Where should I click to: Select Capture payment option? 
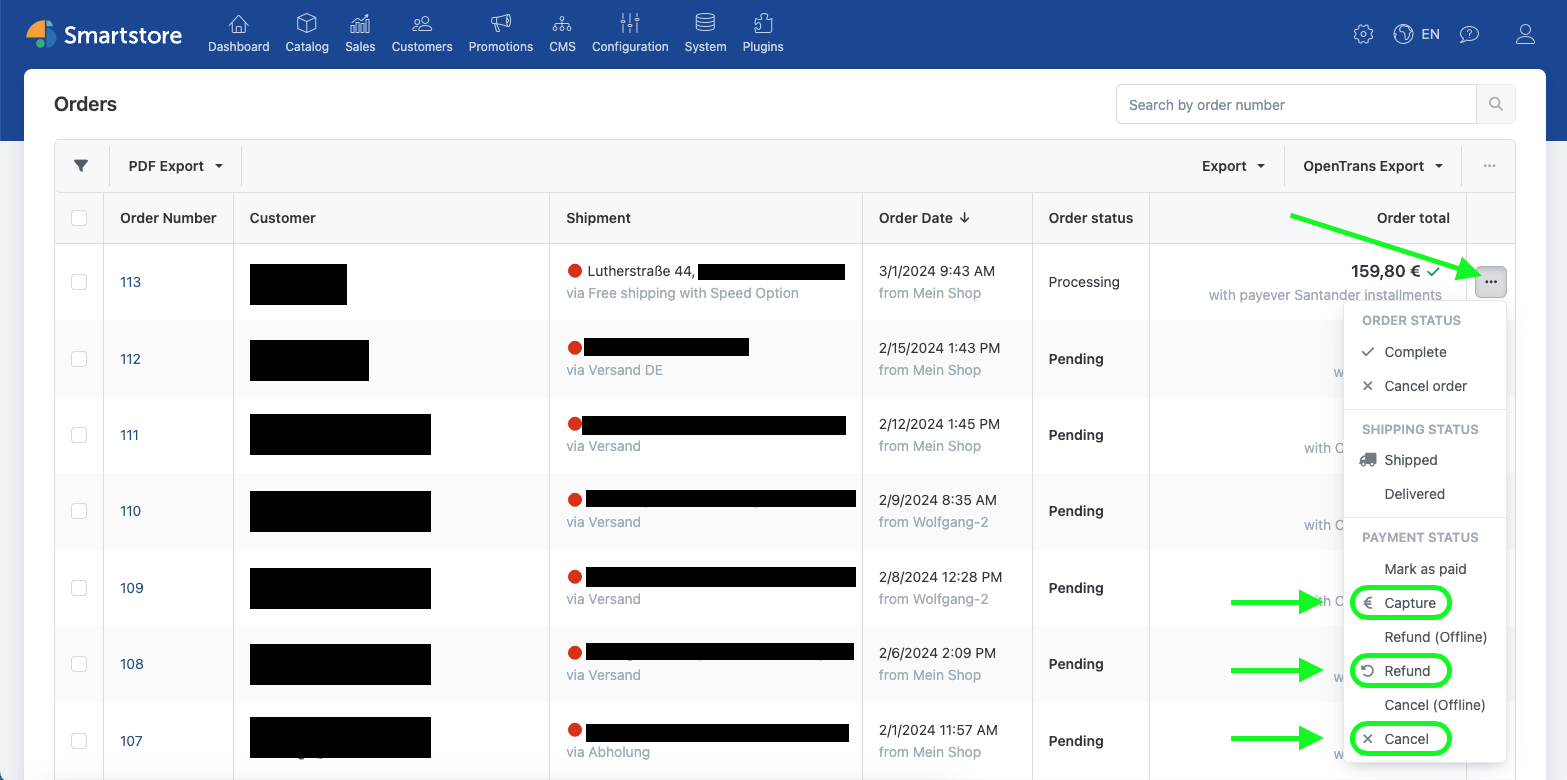pos(1424,603)
